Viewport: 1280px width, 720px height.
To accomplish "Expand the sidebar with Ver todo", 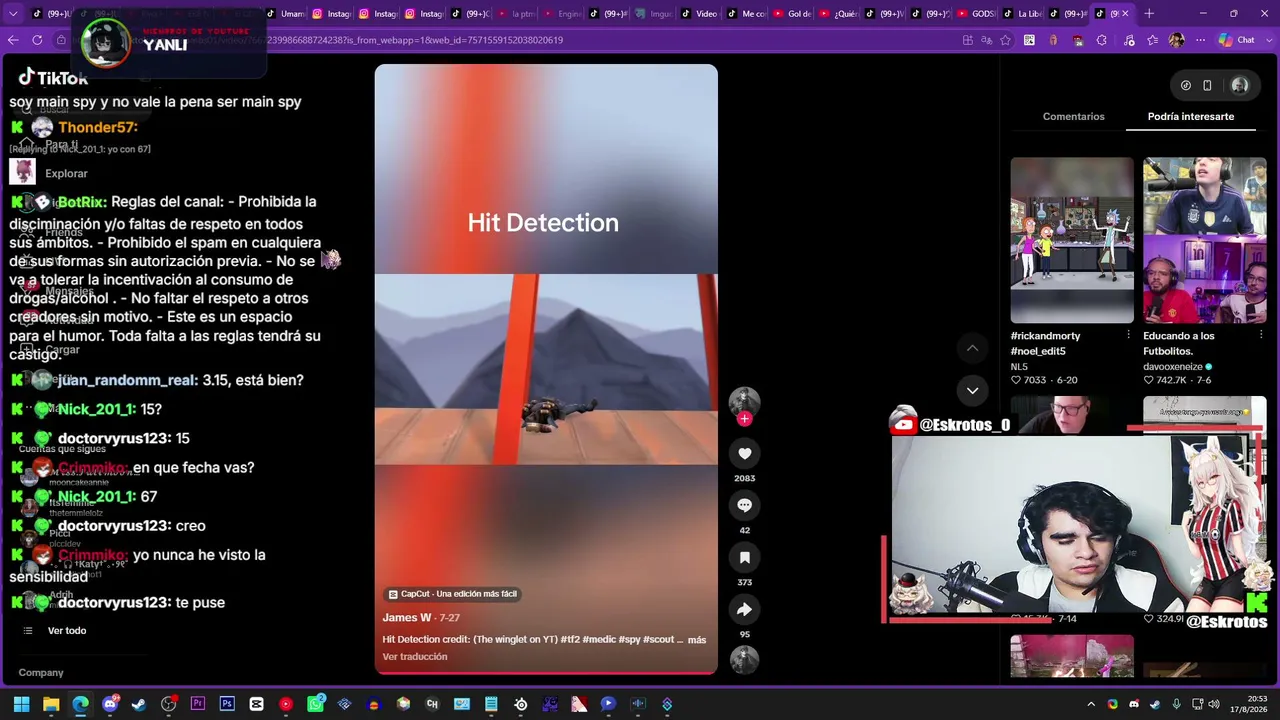I will [x=67, y=631].
